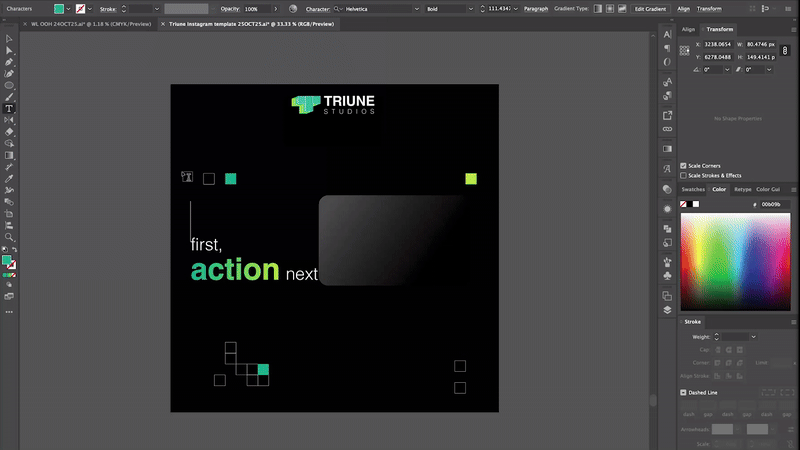Choose linear gradient type button
The image size is (800, 450).
click(597, 9)
